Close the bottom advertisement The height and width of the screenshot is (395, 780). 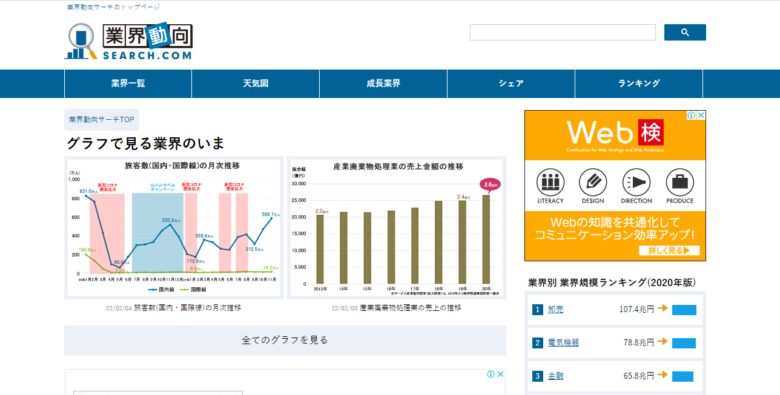pyautogui.click(x=500, y=374)
